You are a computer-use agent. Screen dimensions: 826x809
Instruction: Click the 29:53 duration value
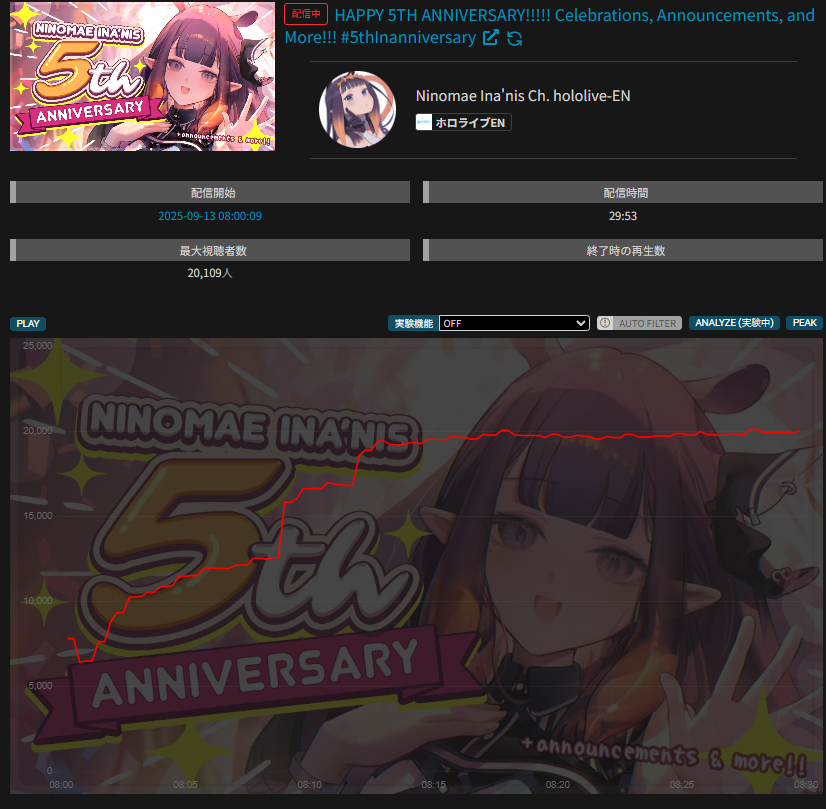623,216
